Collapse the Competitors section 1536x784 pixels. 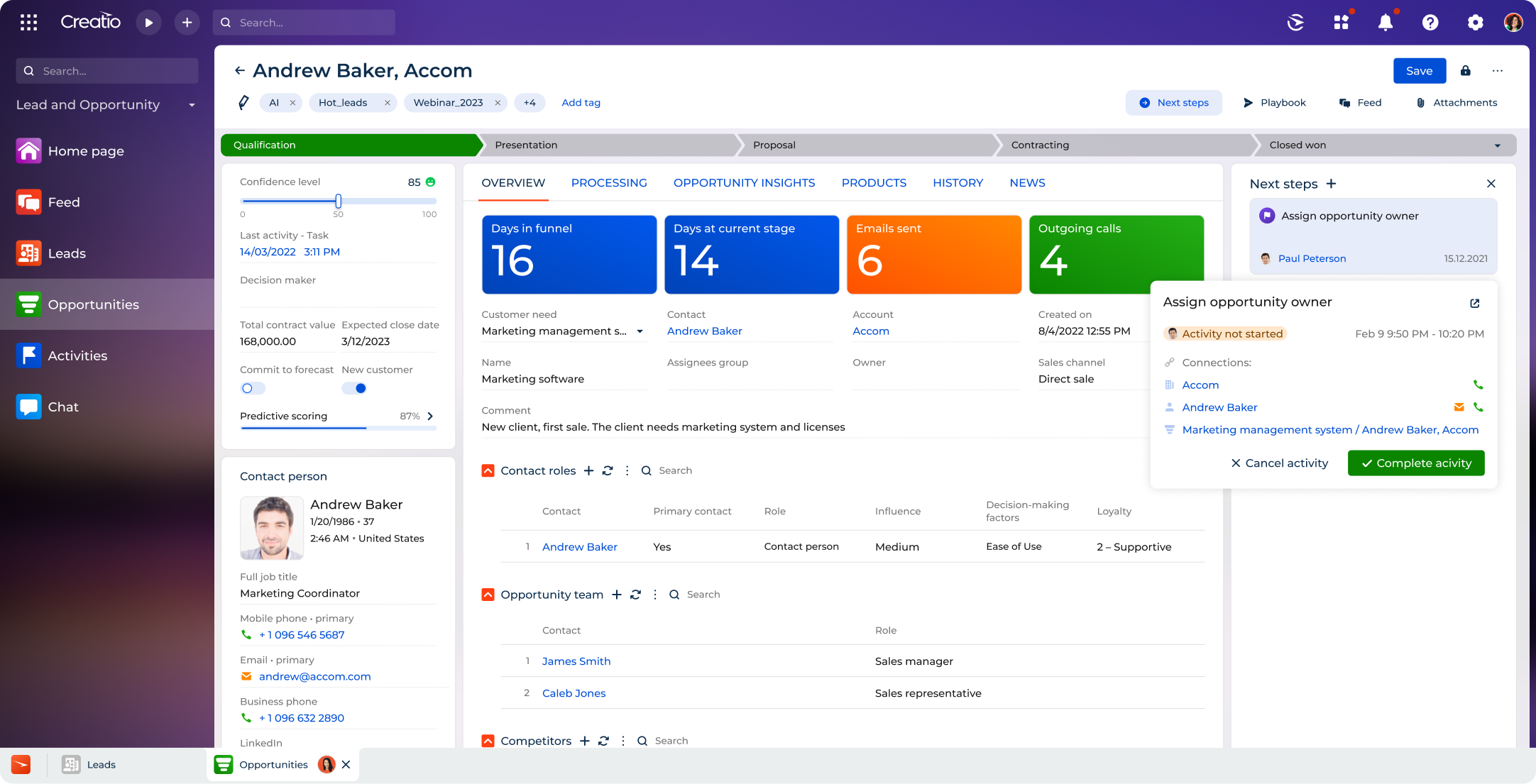(488, 740)
